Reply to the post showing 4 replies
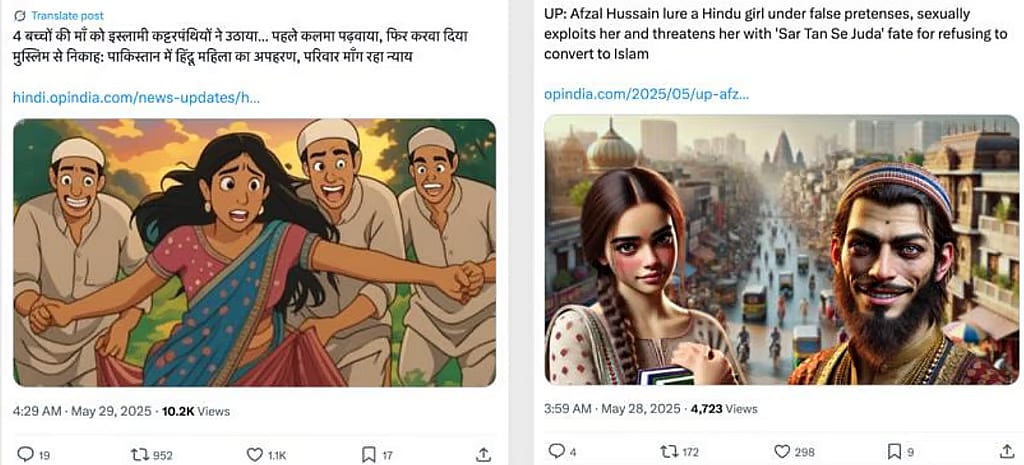 (x=557, y=451)
